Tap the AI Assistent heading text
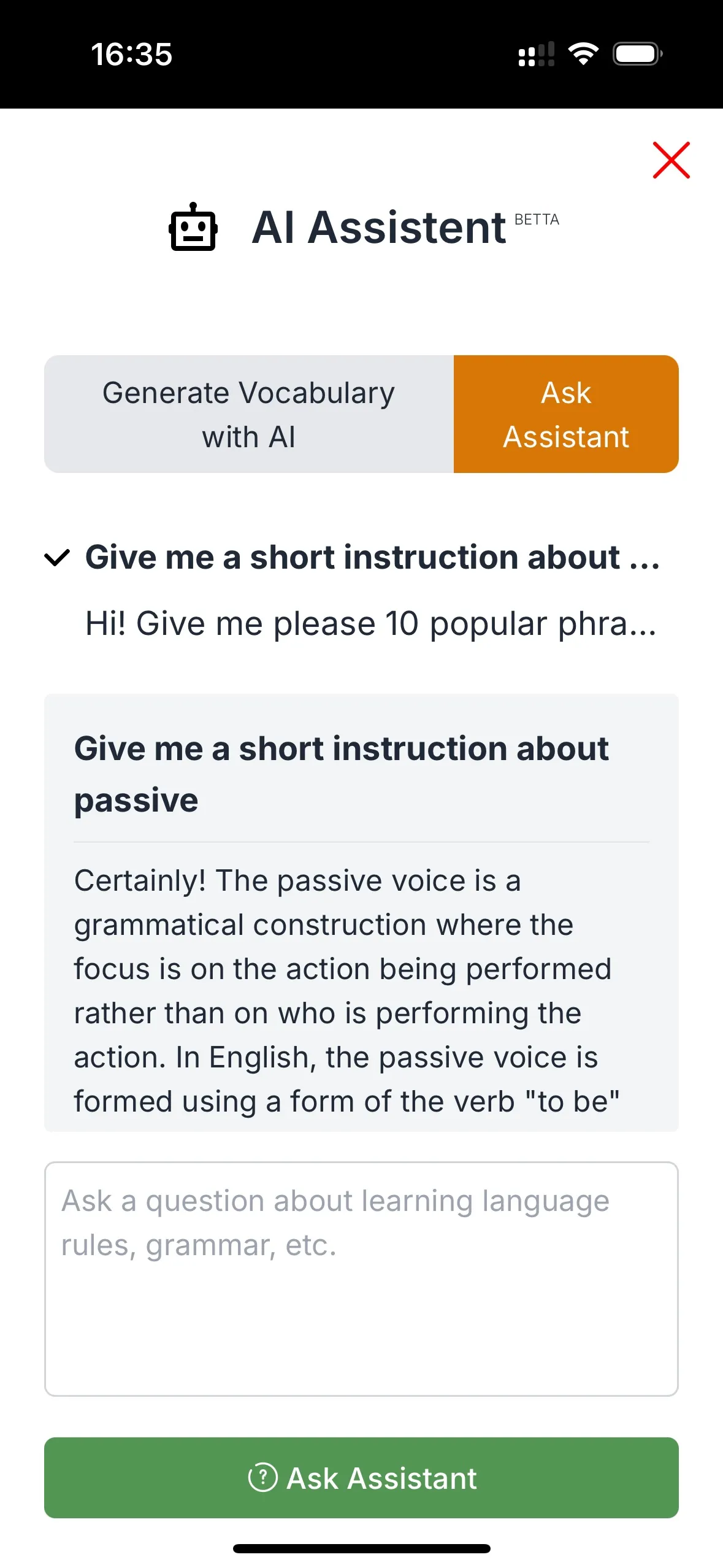This screenshot has width=723, height=1568. coord(379,228)
